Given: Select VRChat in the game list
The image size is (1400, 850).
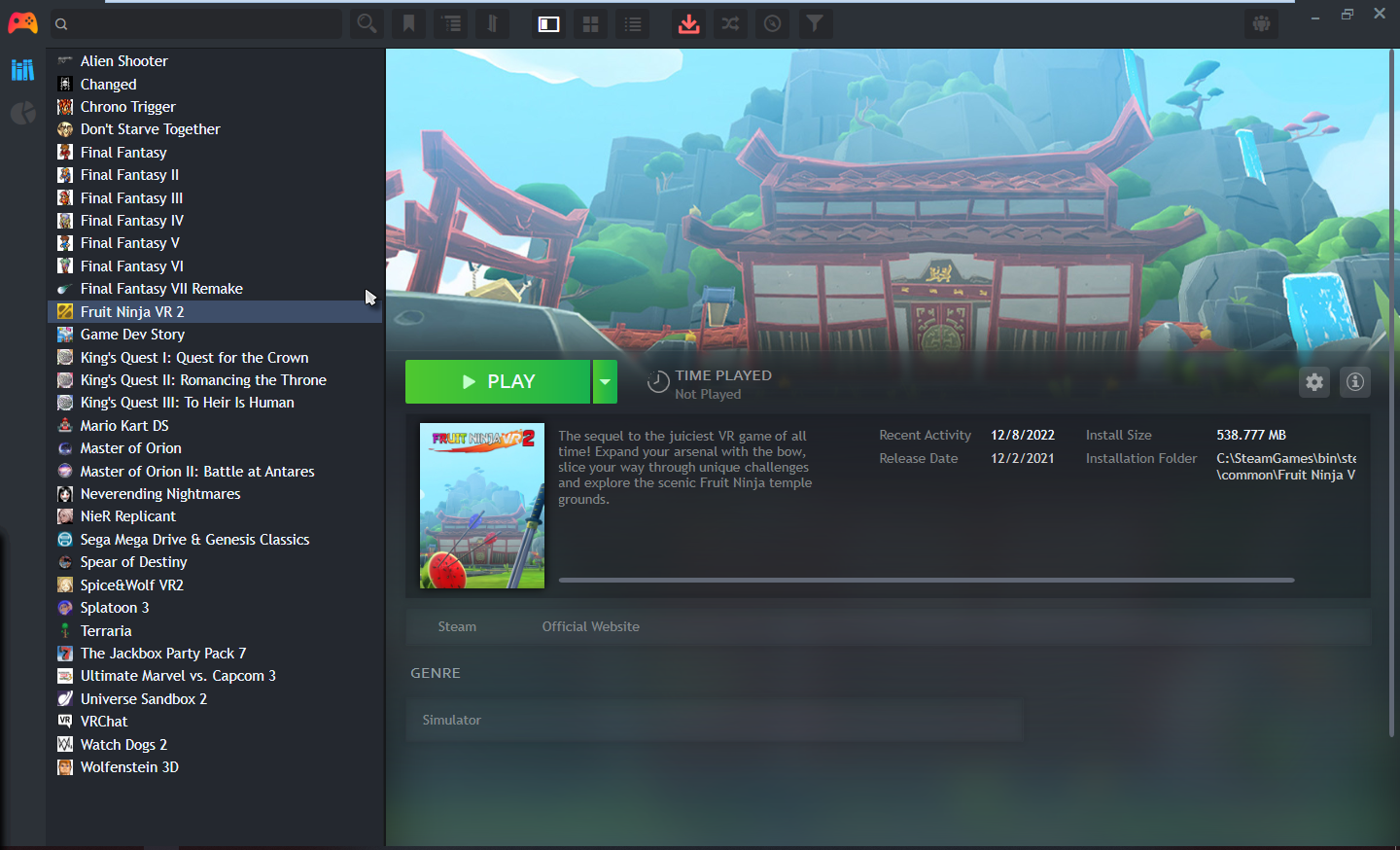Looking at the screenshot, I should [x=215, y=722].
